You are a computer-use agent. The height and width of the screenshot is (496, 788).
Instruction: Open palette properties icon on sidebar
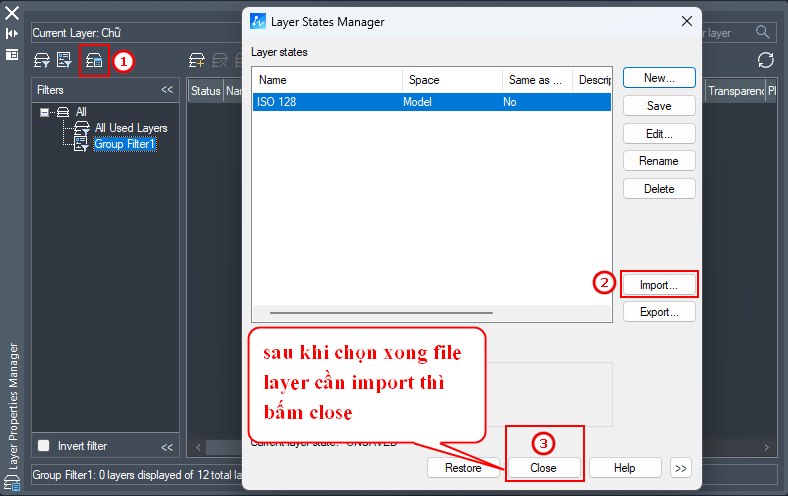[12, 54]
